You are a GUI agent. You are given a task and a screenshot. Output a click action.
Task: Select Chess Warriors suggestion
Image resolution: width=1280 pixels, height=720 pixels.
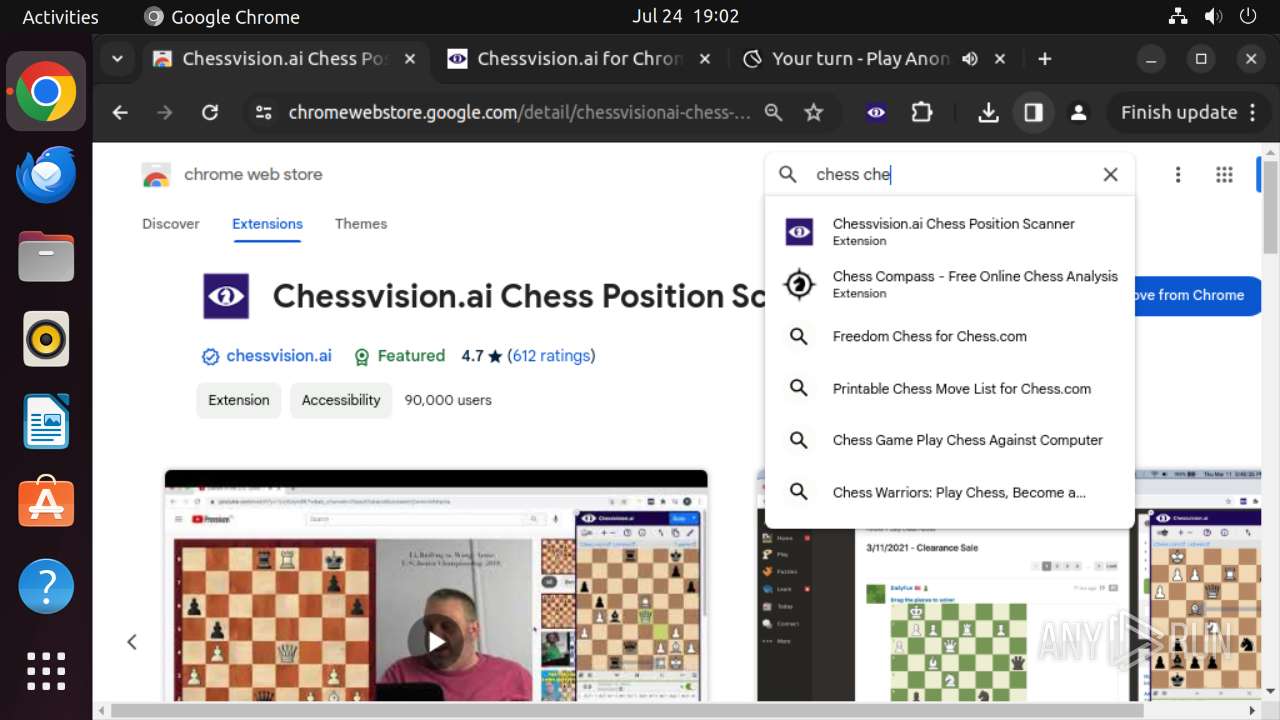point(950,492)
